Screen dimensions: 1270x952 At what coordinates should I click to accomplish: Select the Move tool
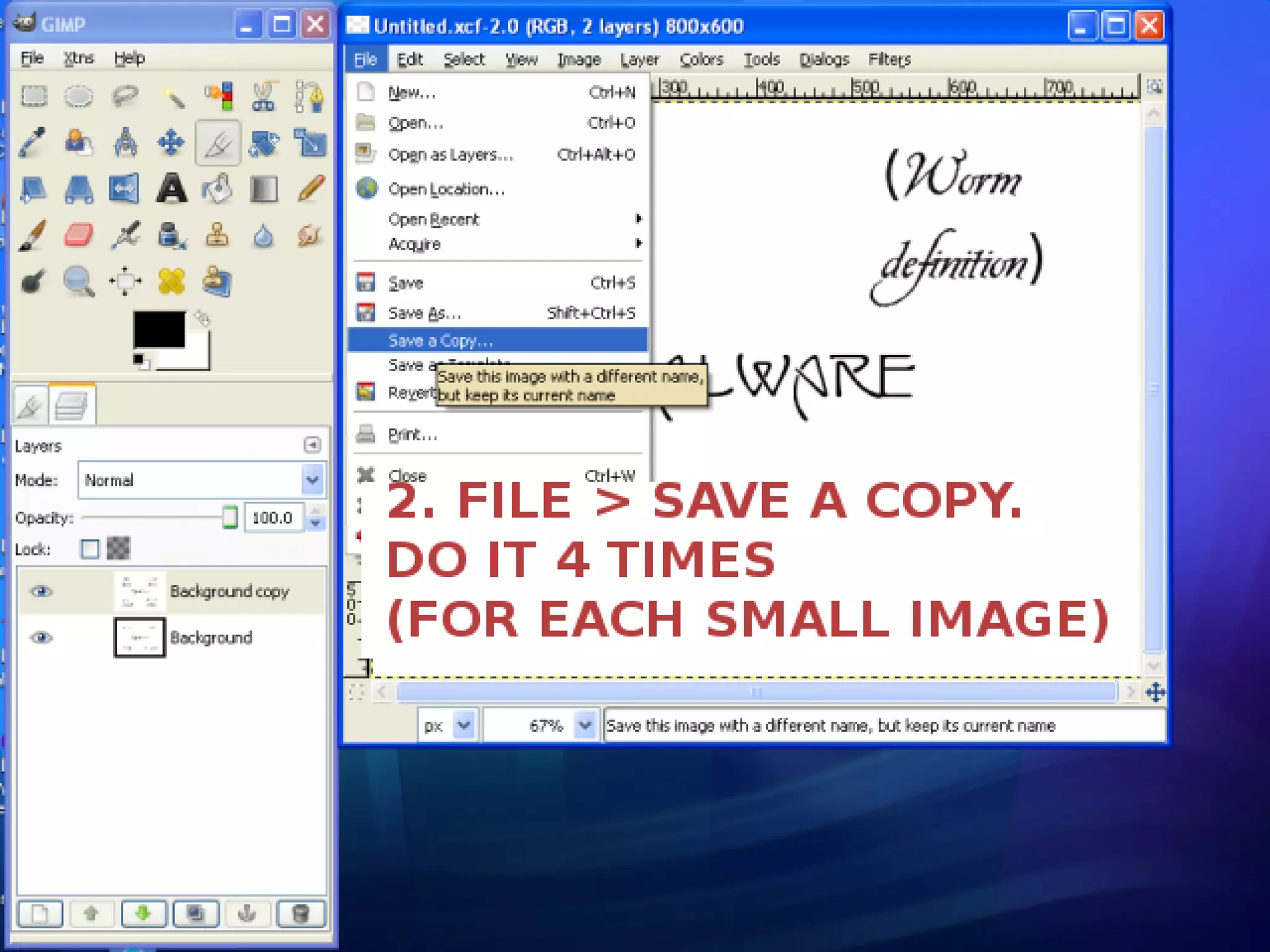(171, 143)
